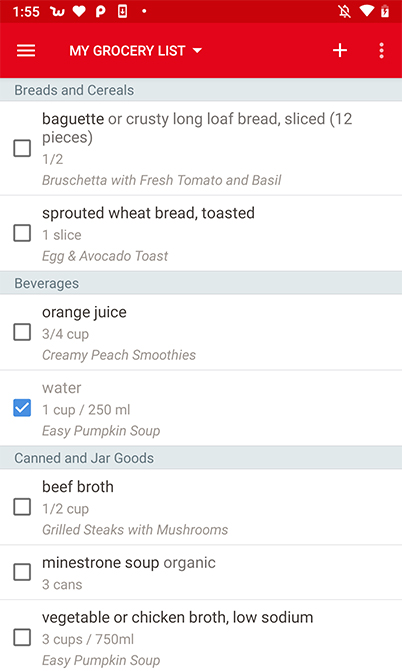Viewport: 402px width, 671px height.
Task: Open the Easy Pumpkin Soup recipe under water
Action: tap(101, 431)
